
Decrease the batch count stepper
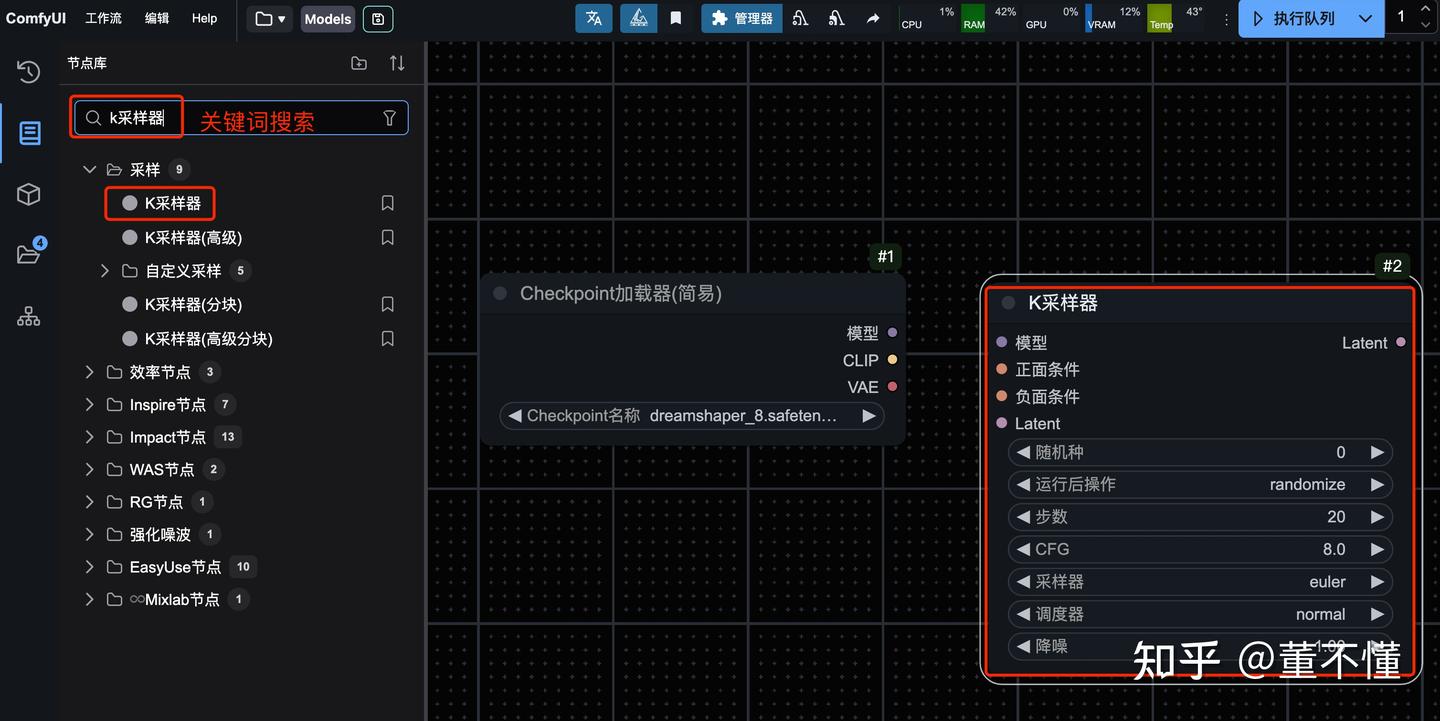pyautogui.click(x=1427, y=26)
